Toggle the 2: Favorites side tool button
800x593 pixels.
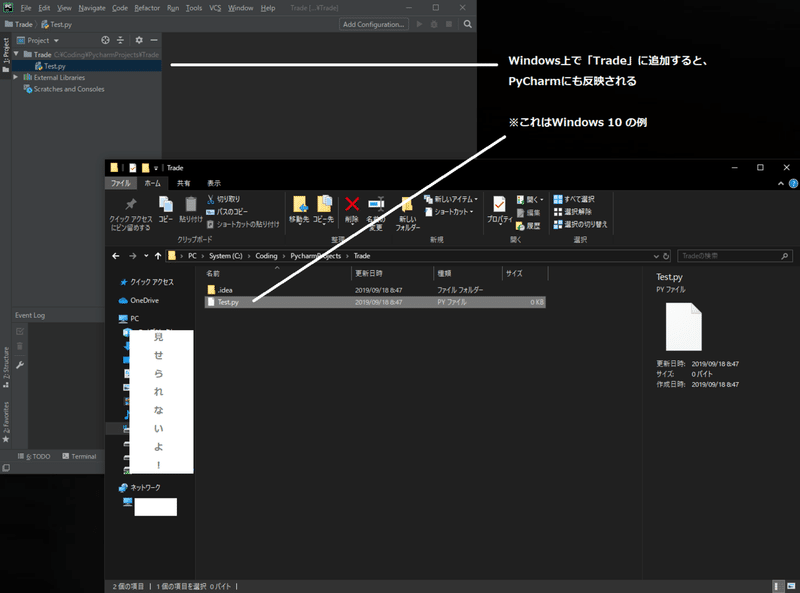click(x=6, y=422)
